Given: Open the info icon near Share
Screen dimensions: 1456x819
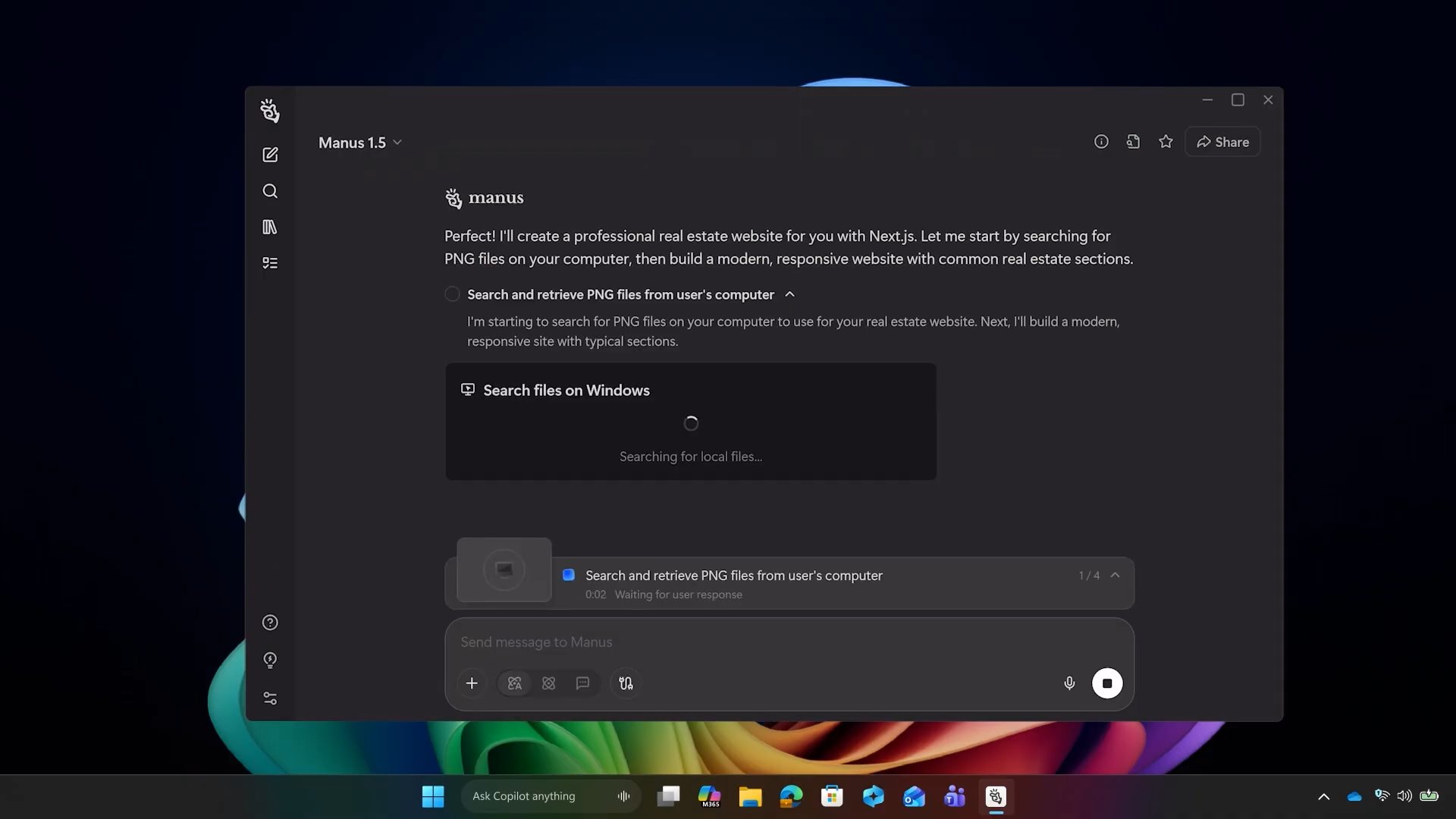Looking at the screenshot, I should pos(1101,141).
